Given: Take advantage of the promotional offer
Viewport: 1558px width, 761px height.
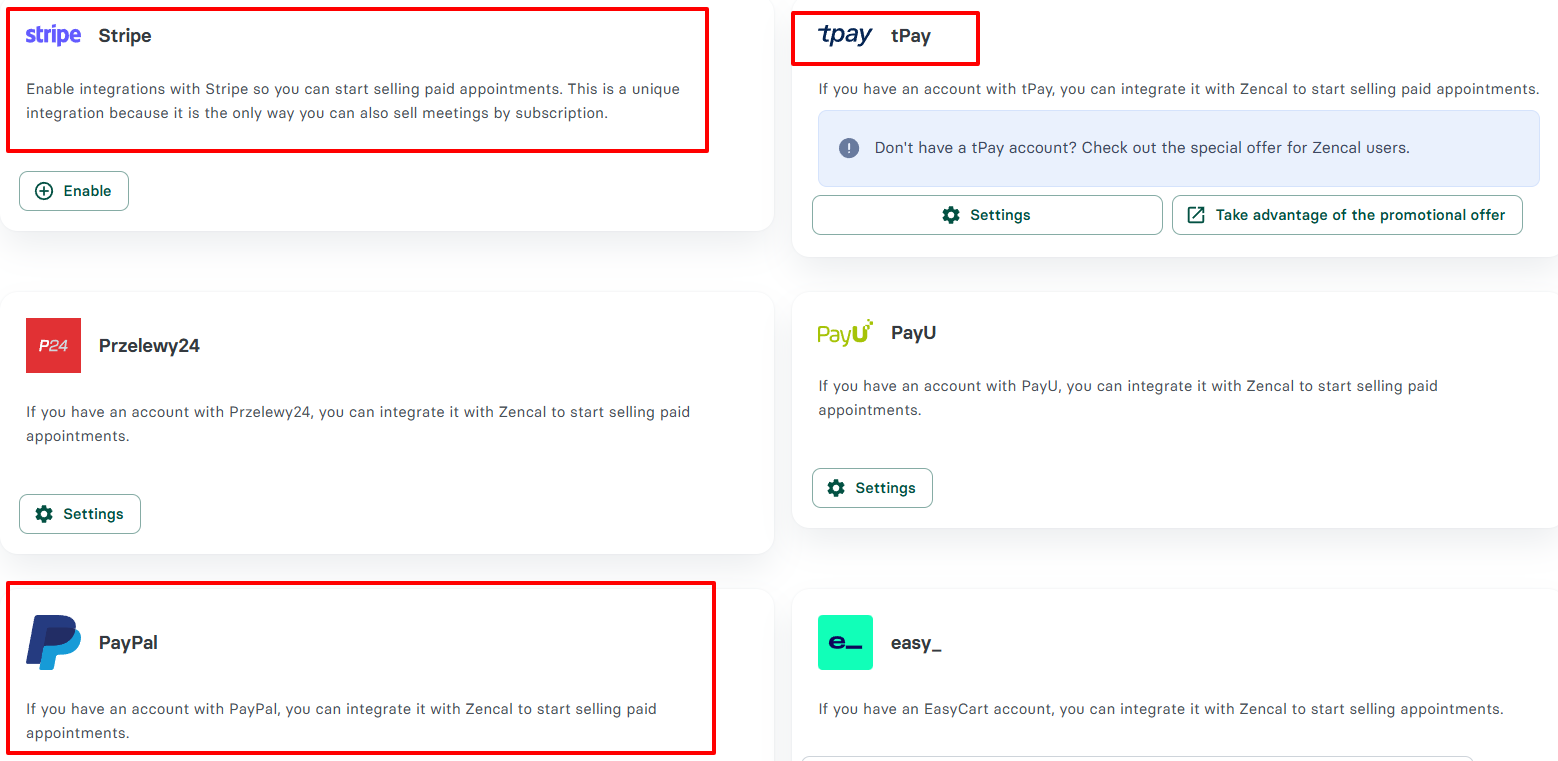Looking at the screenshot, I should click(x=1346, y=215).
